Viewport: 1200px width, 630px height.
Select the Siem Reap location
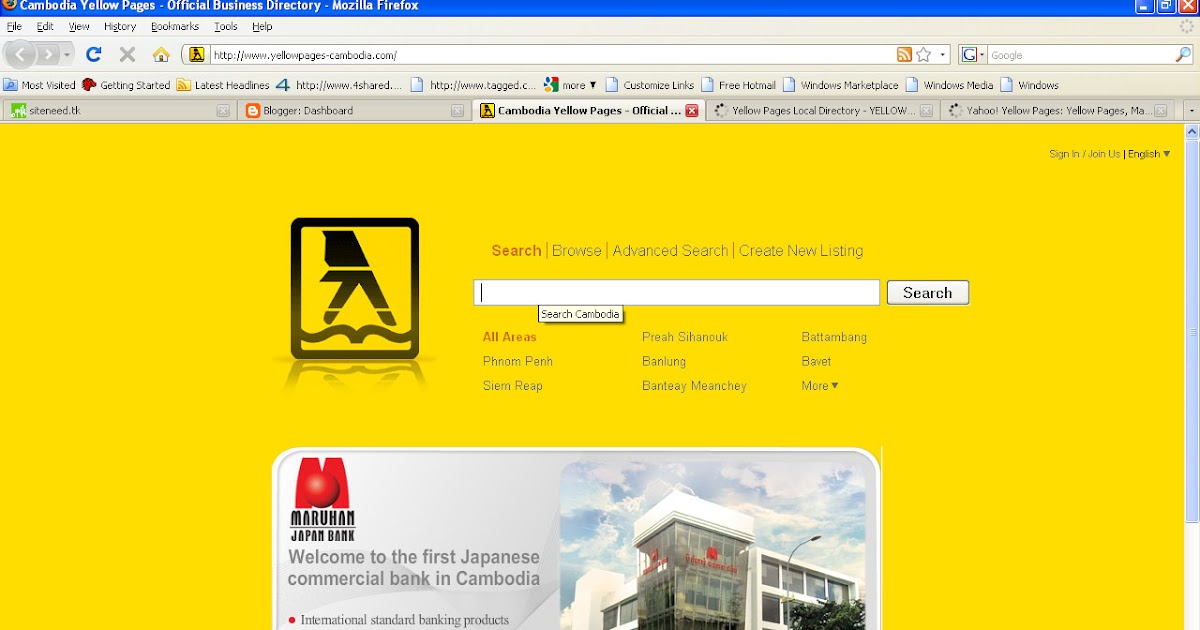(x=513, y=386)
